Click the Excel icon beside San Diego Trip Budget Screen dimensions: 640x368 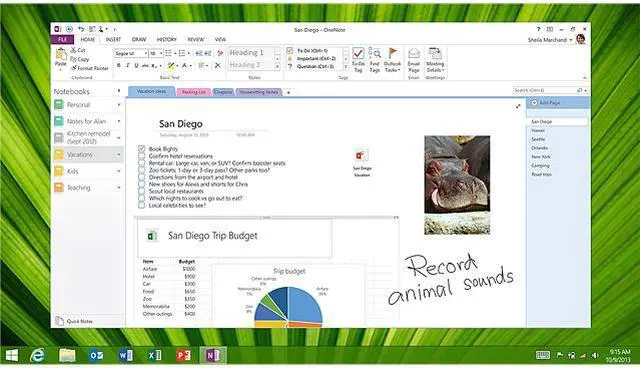[x=152, y=236]
